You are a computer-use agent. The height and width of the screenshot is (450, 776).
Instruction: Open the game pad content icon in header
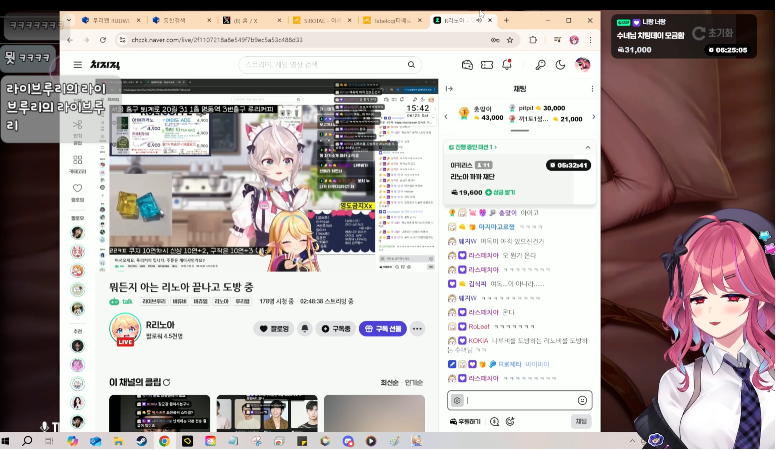pyautogui.click(x=467, y=65)
